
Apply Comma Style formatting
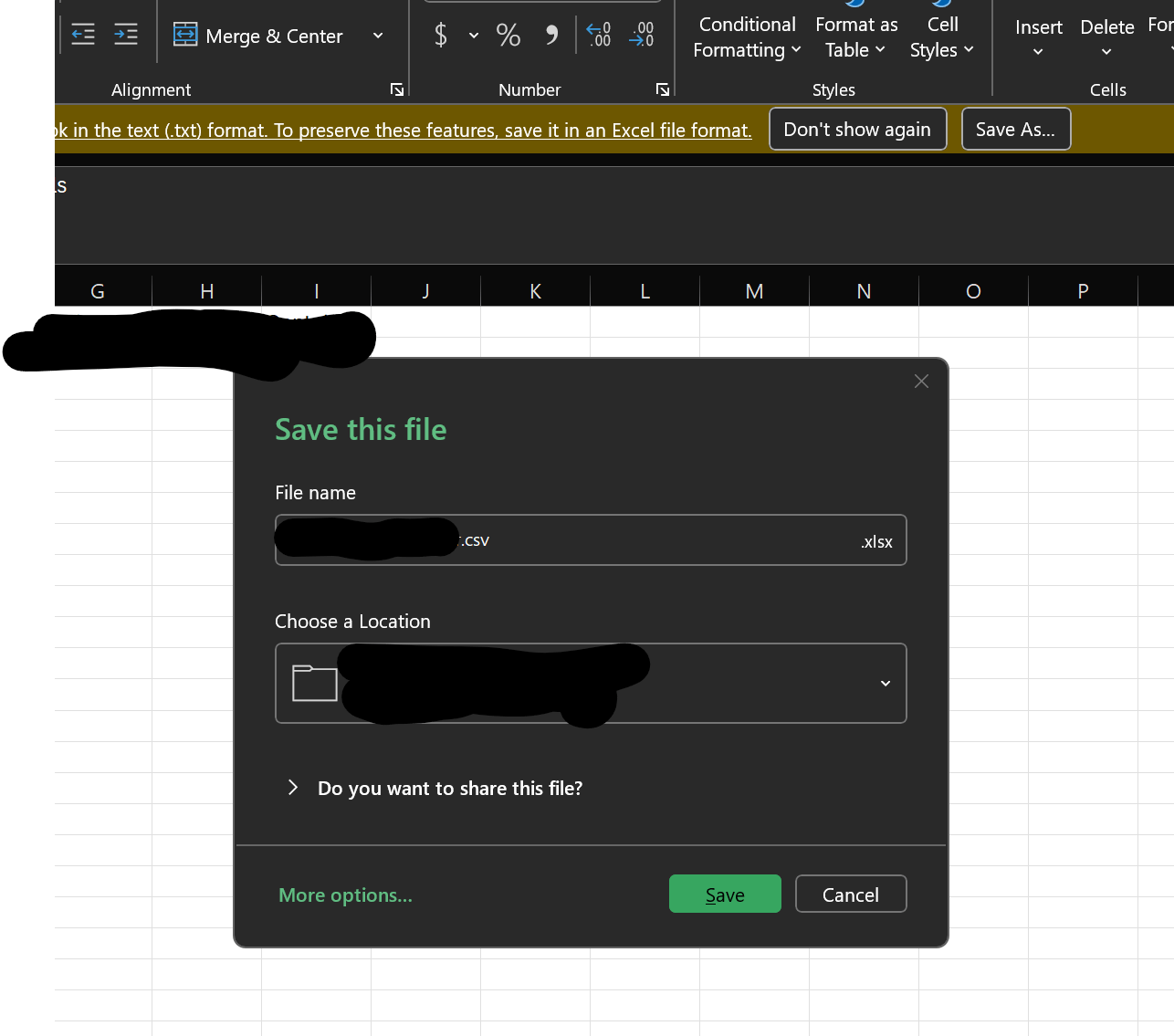pyautogui.click(x=550, y=35)
